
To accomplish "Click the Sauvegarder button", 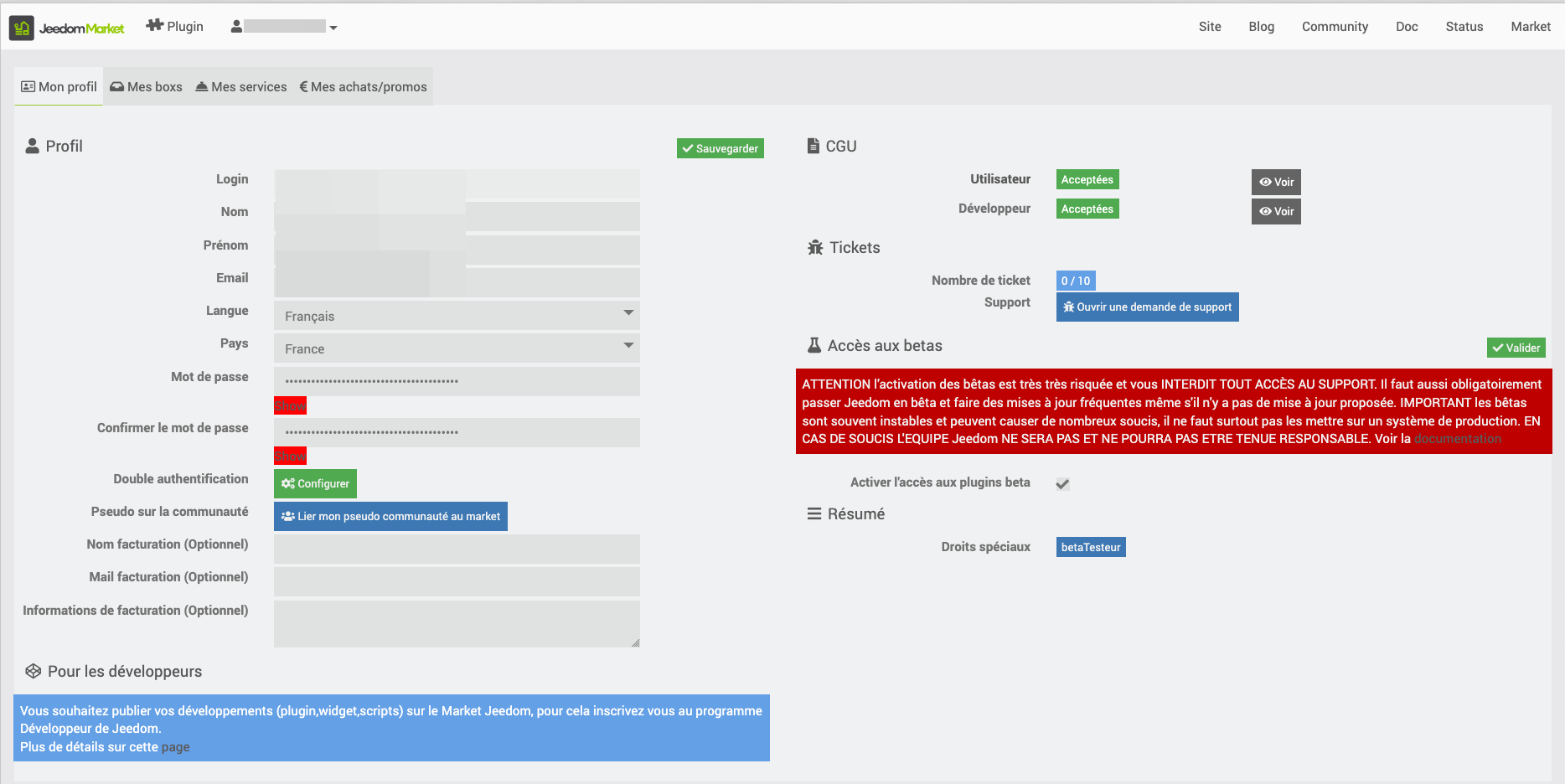I will click(x=721, y=148).
